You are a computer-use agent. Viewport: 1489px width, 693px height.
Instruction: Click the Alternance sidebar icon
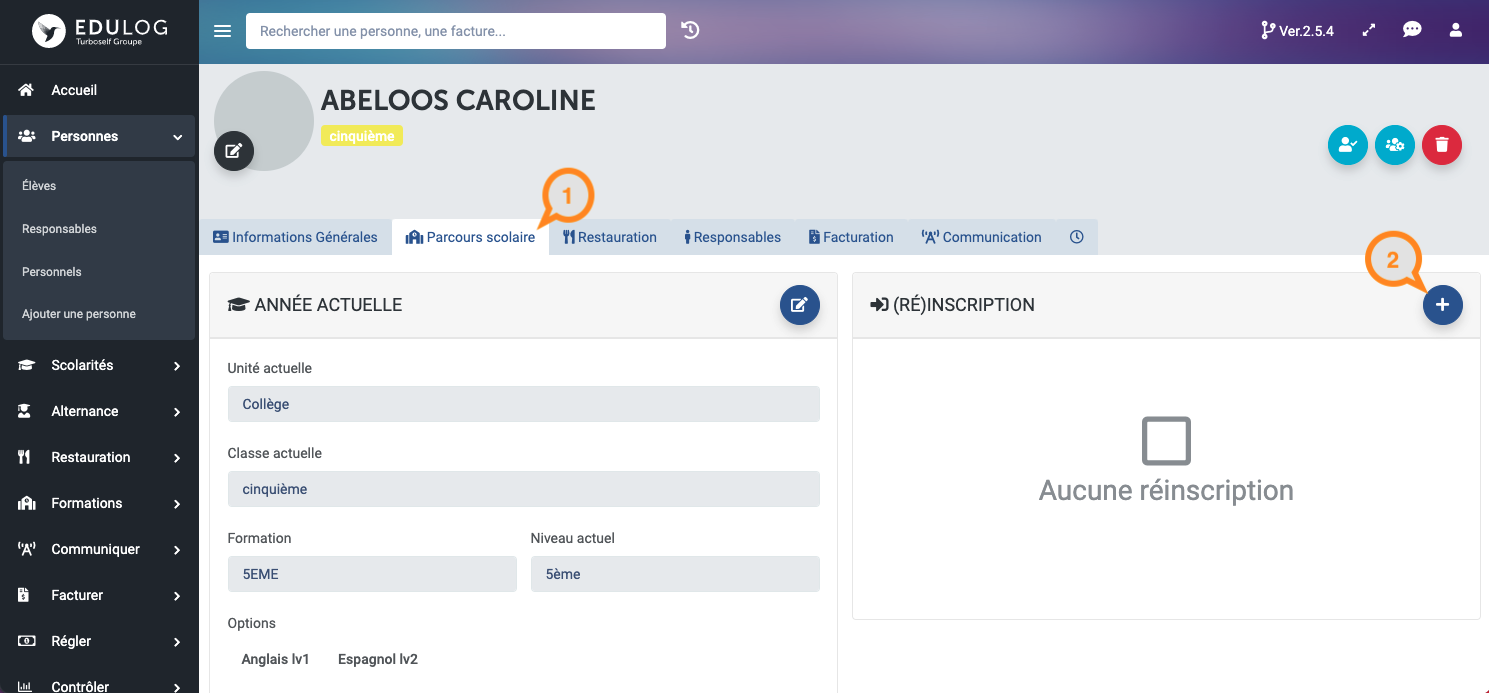[x=27, y=411]
